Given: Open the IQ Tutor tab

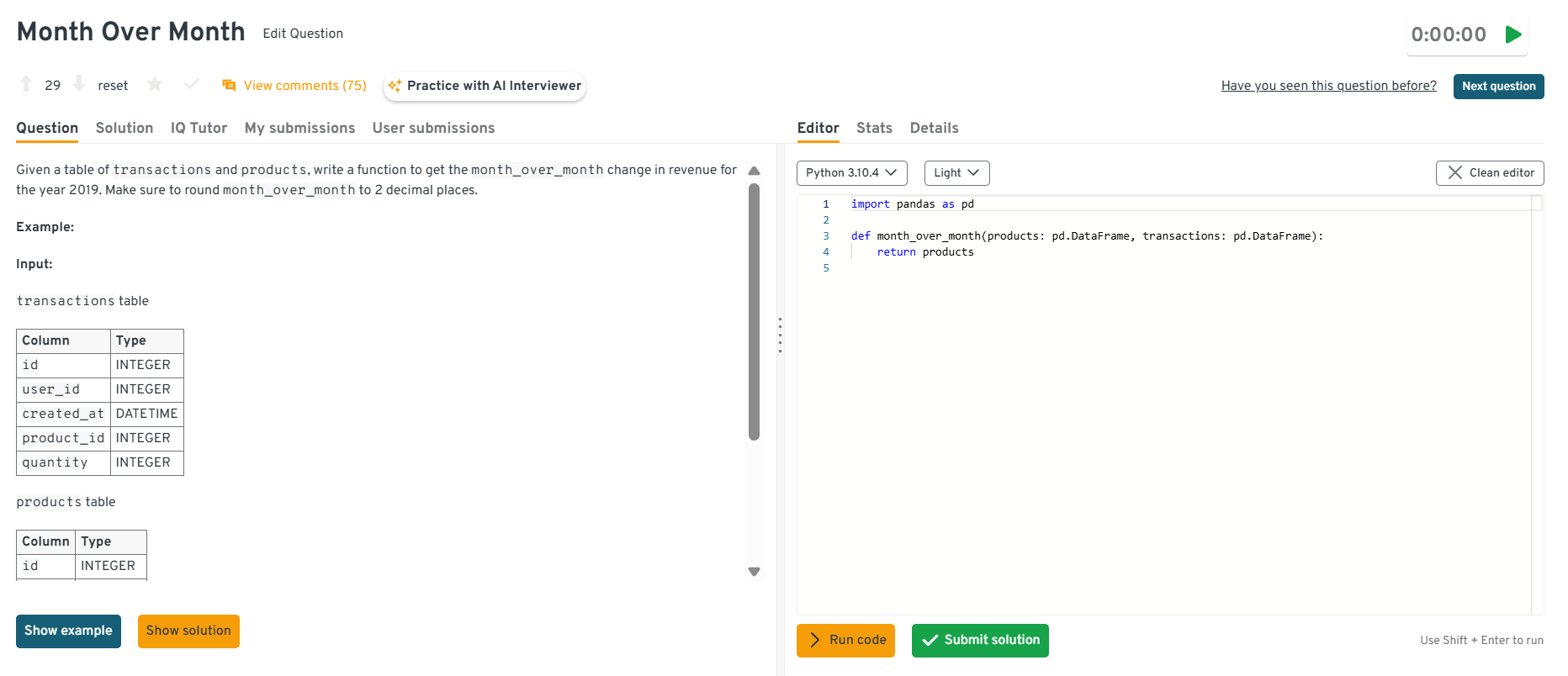Looking at the screenshot, I should (199, 128).
